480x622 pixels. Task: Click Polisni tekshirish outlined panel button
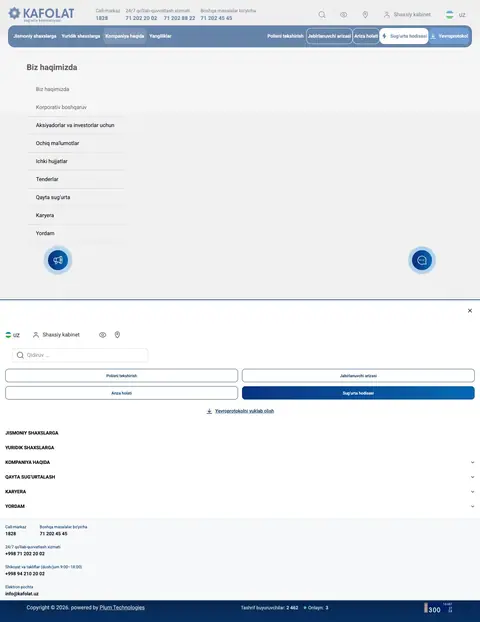click(121, 376)
